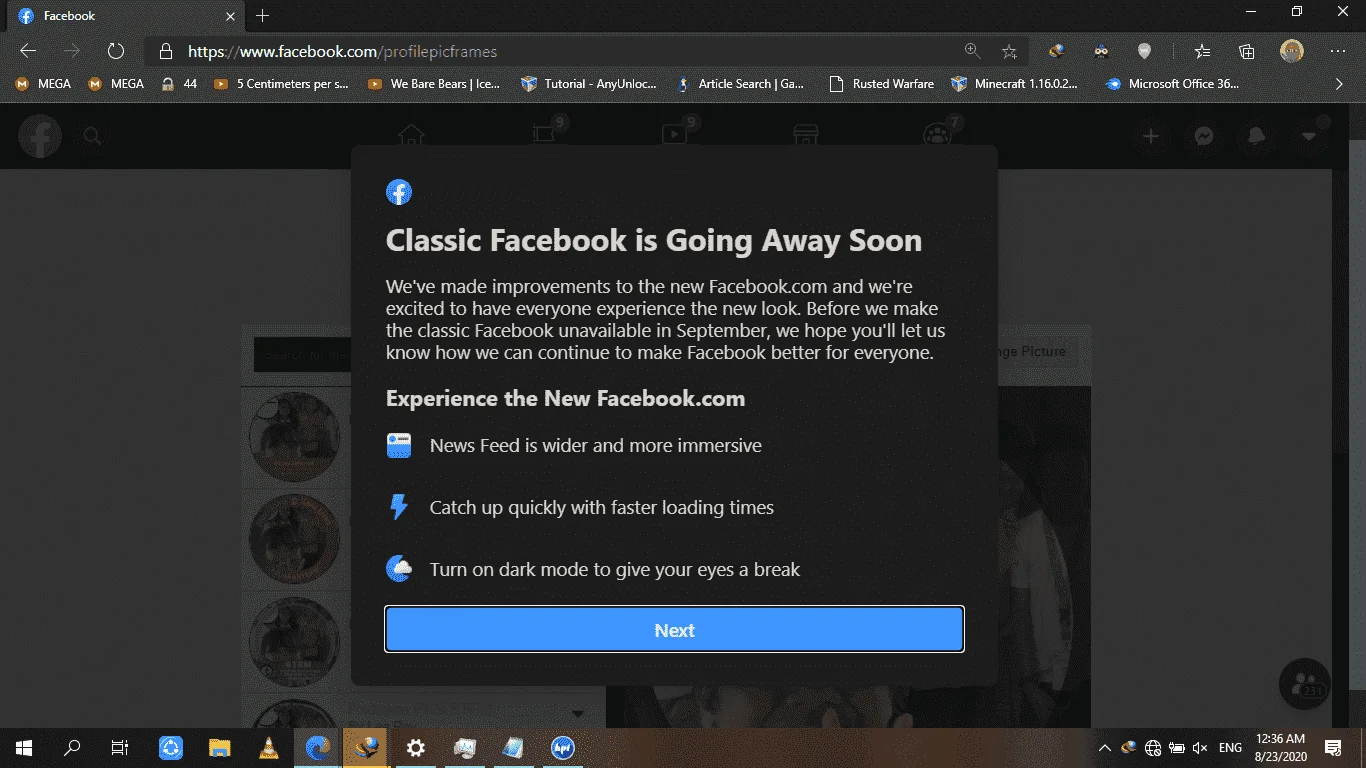The height and width of the screenshot is (768, 1366).
Task: Select the Facebook tab
Action: [125, 16]
